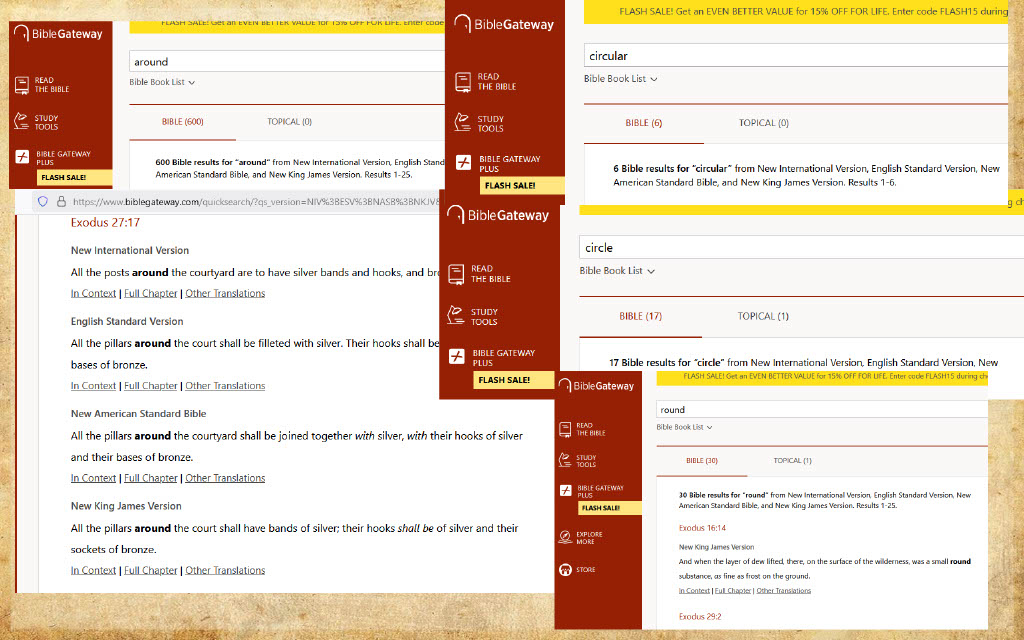Click Full Chapter under New American Standard Bible
This screenshot has width=1024, height=640.
click(151, 478)
